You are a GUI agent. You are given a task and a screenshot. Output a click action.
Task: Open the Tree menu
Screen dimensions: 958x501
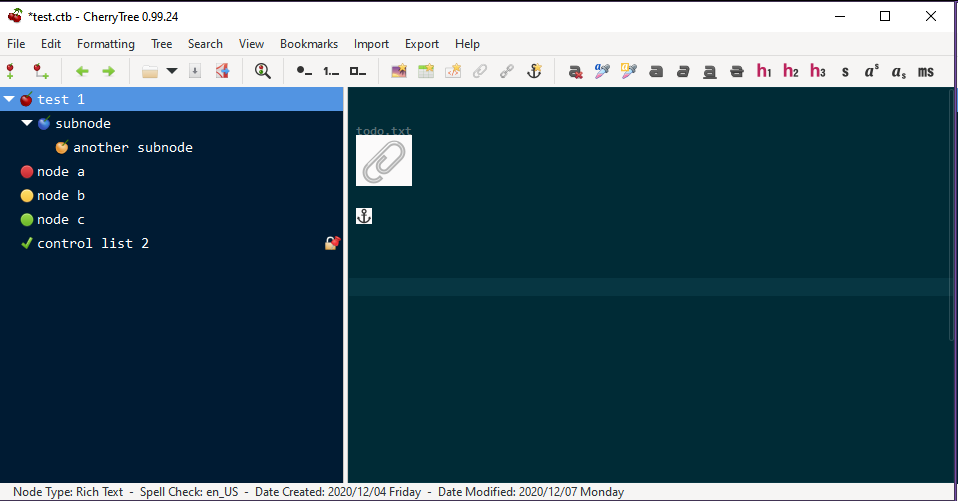[x=161, y=44]
